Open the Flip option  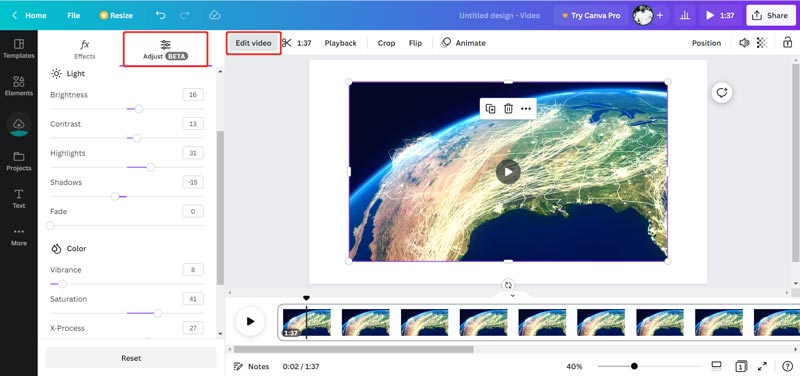point(415,43)
